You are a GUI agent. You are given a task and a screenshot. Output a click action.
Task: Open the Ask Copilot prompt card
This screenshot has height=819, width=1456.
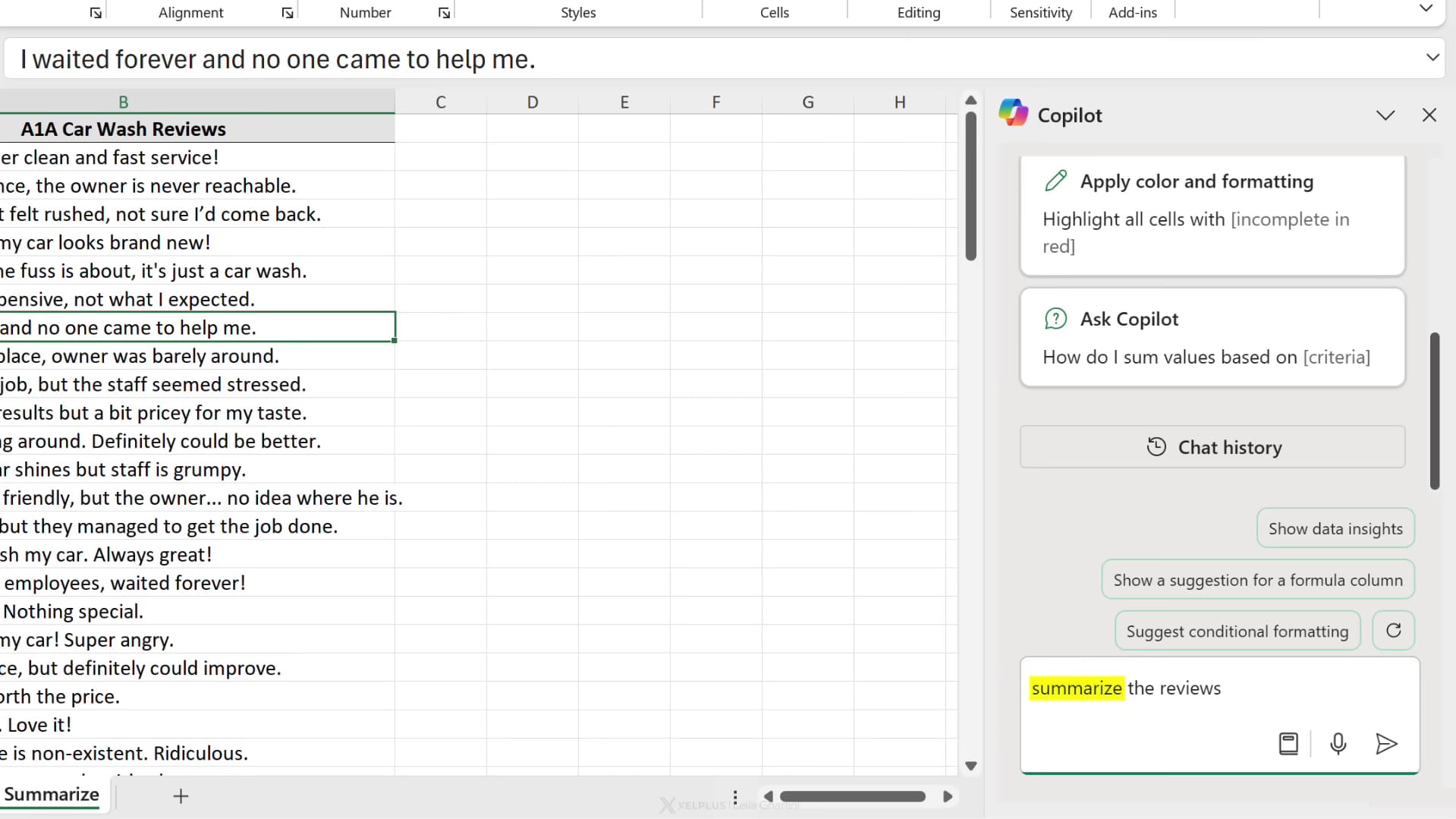click(1212, 338)
